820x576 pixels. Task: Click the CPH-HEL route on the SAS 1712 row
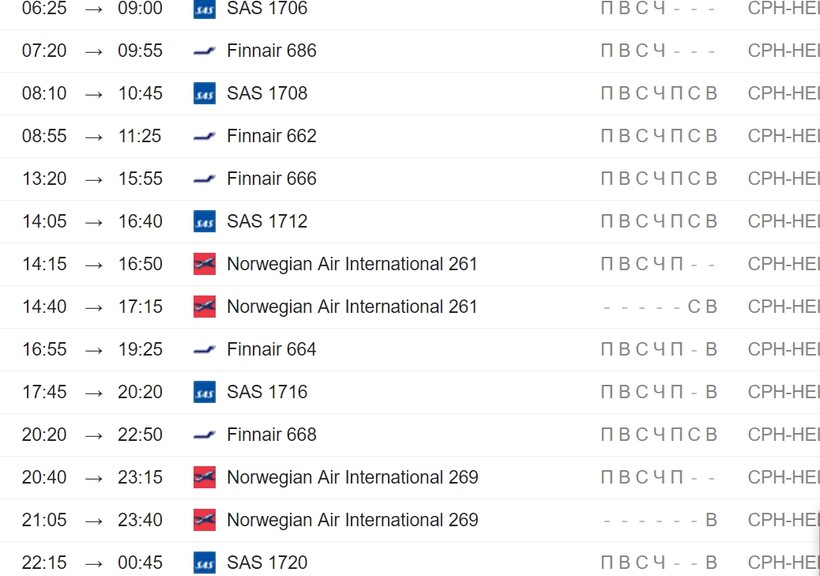783,221
